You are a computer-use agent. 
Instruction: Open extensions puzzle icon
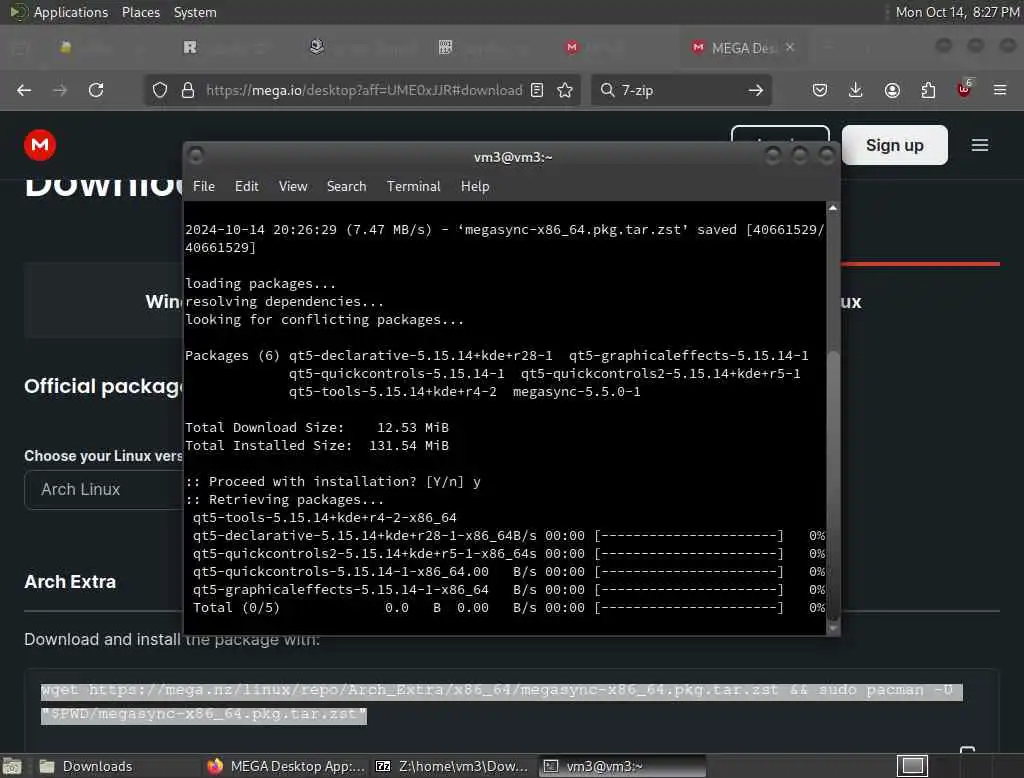(x=928, y=90)
